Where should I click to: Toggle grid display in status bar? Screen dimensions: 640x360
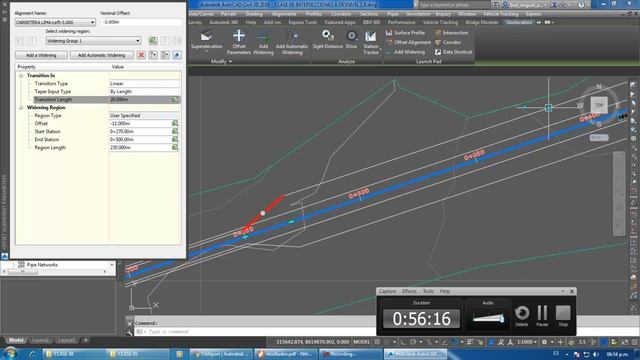tap(377, 342)
